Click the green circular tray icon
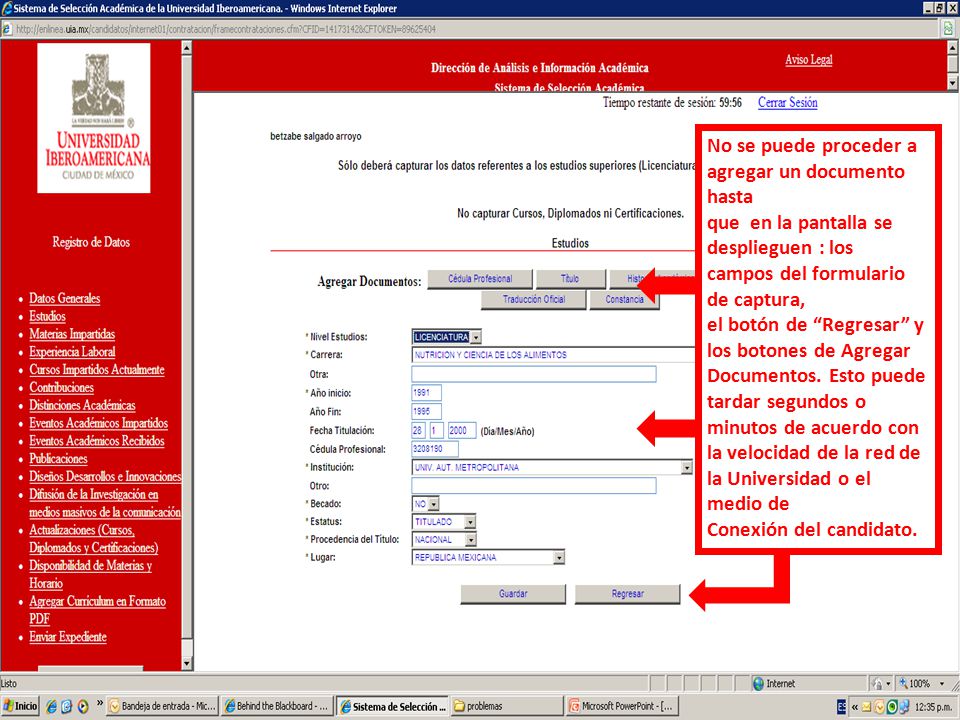Viewport: 960px width, 720px height. coord(892,707)
